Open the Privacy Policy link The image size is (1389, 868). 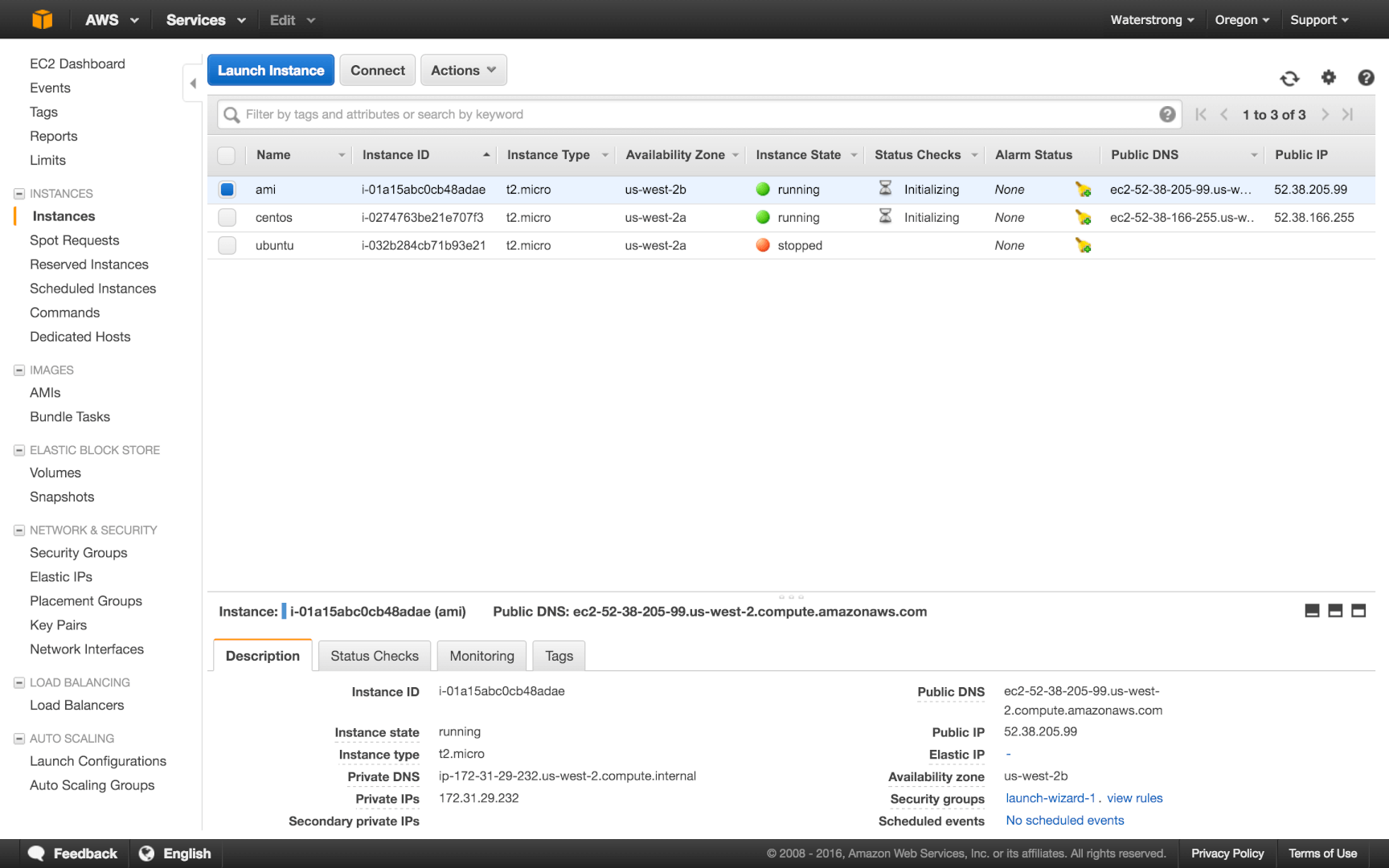pyautogui.click(x=1227, y=854)
